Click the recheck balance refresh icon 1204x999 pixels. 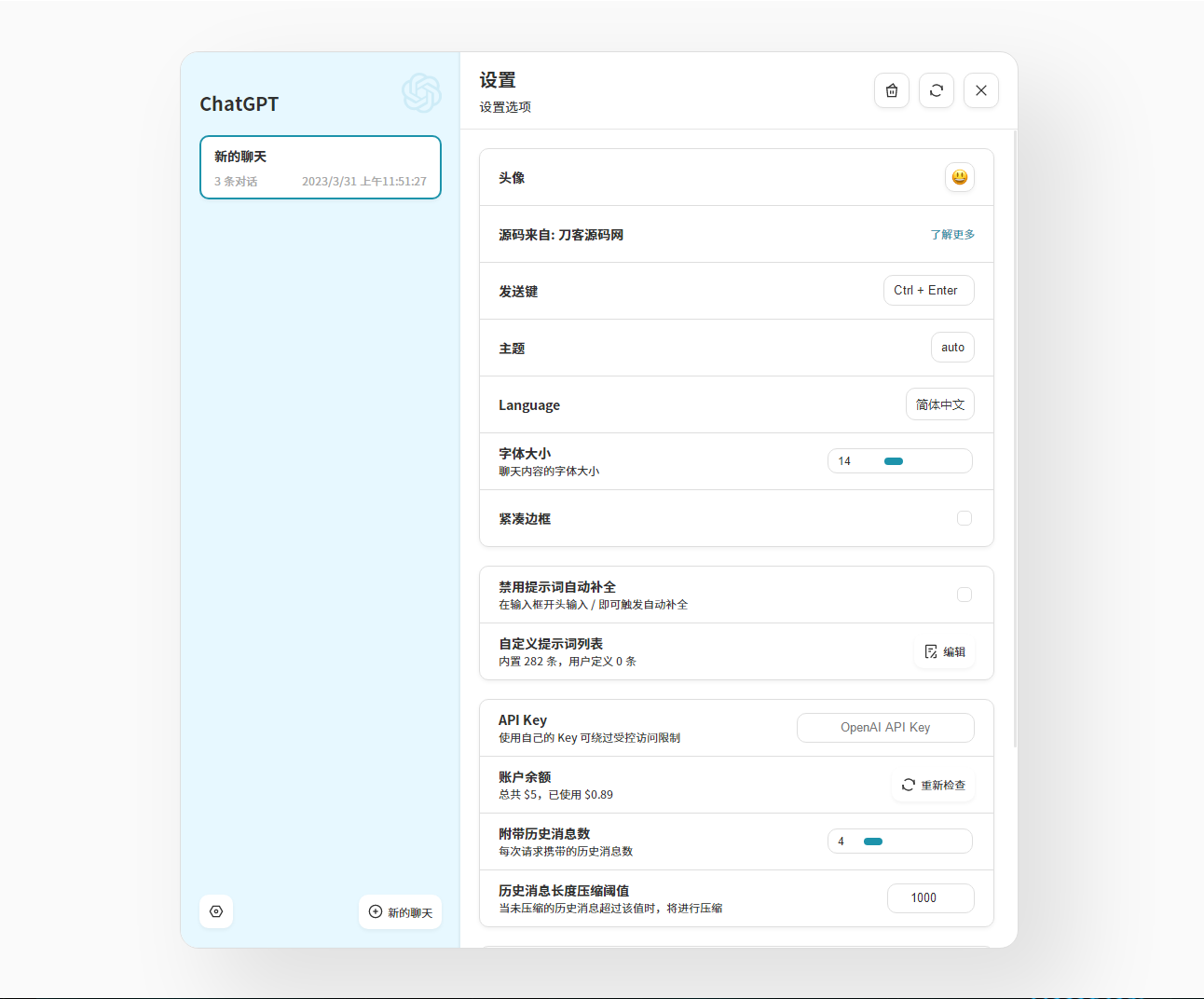909,786
